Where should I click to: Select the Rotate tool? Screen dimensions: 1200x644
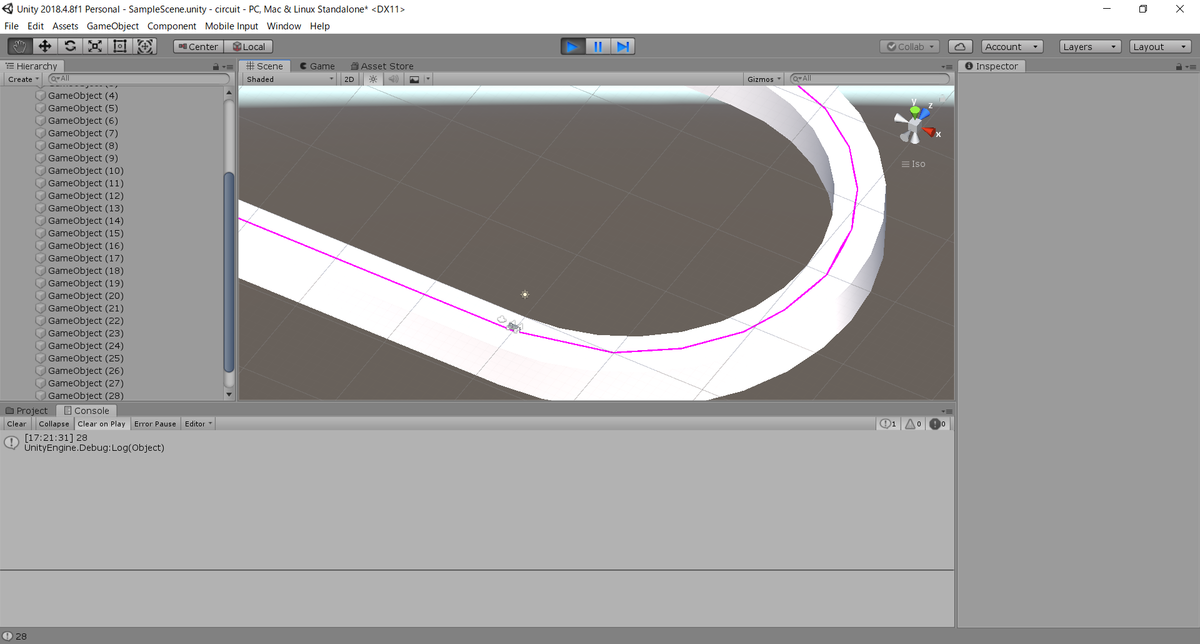coord(70,46)
